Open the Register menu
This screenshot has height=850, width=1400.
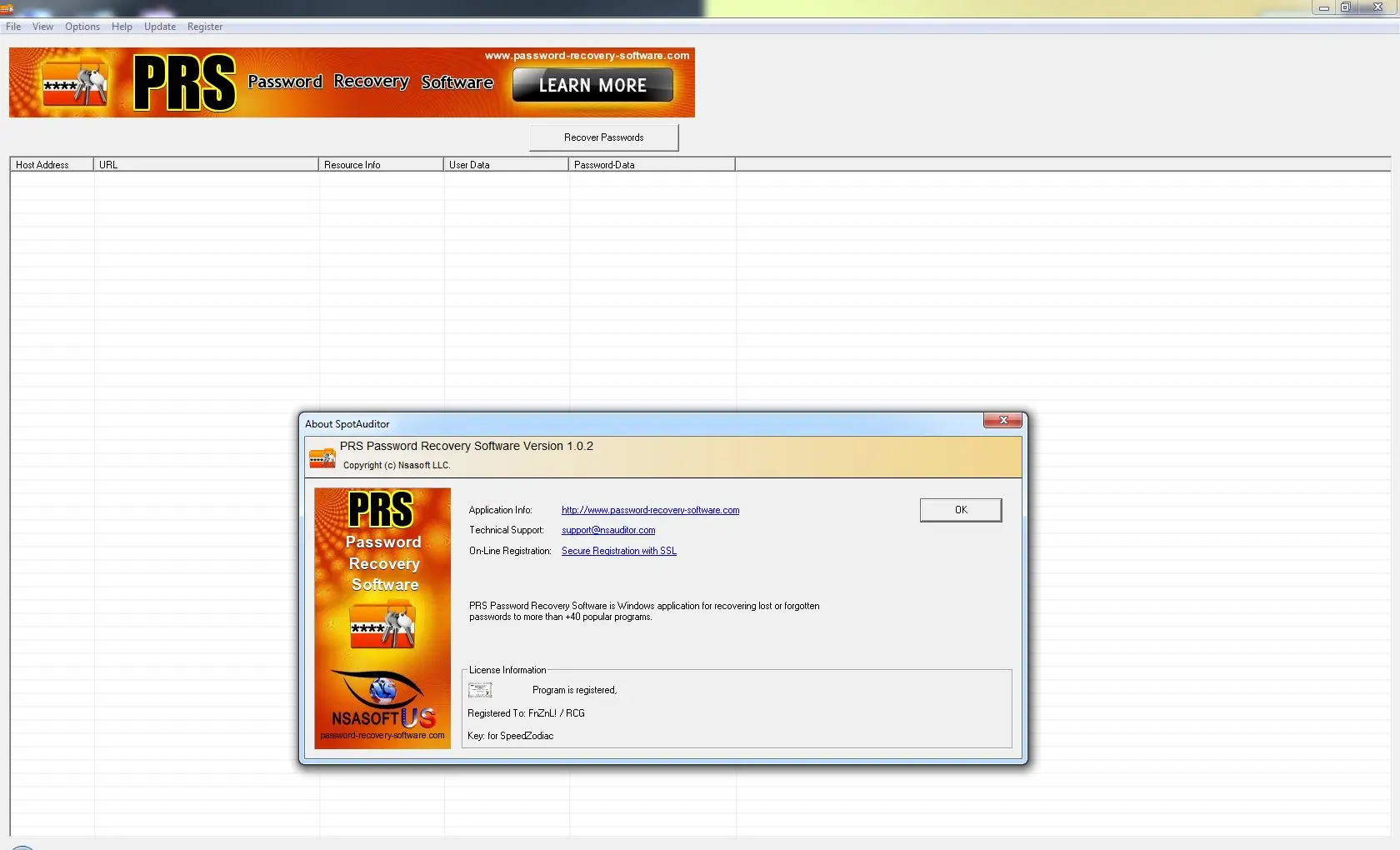tap(205, 27)
